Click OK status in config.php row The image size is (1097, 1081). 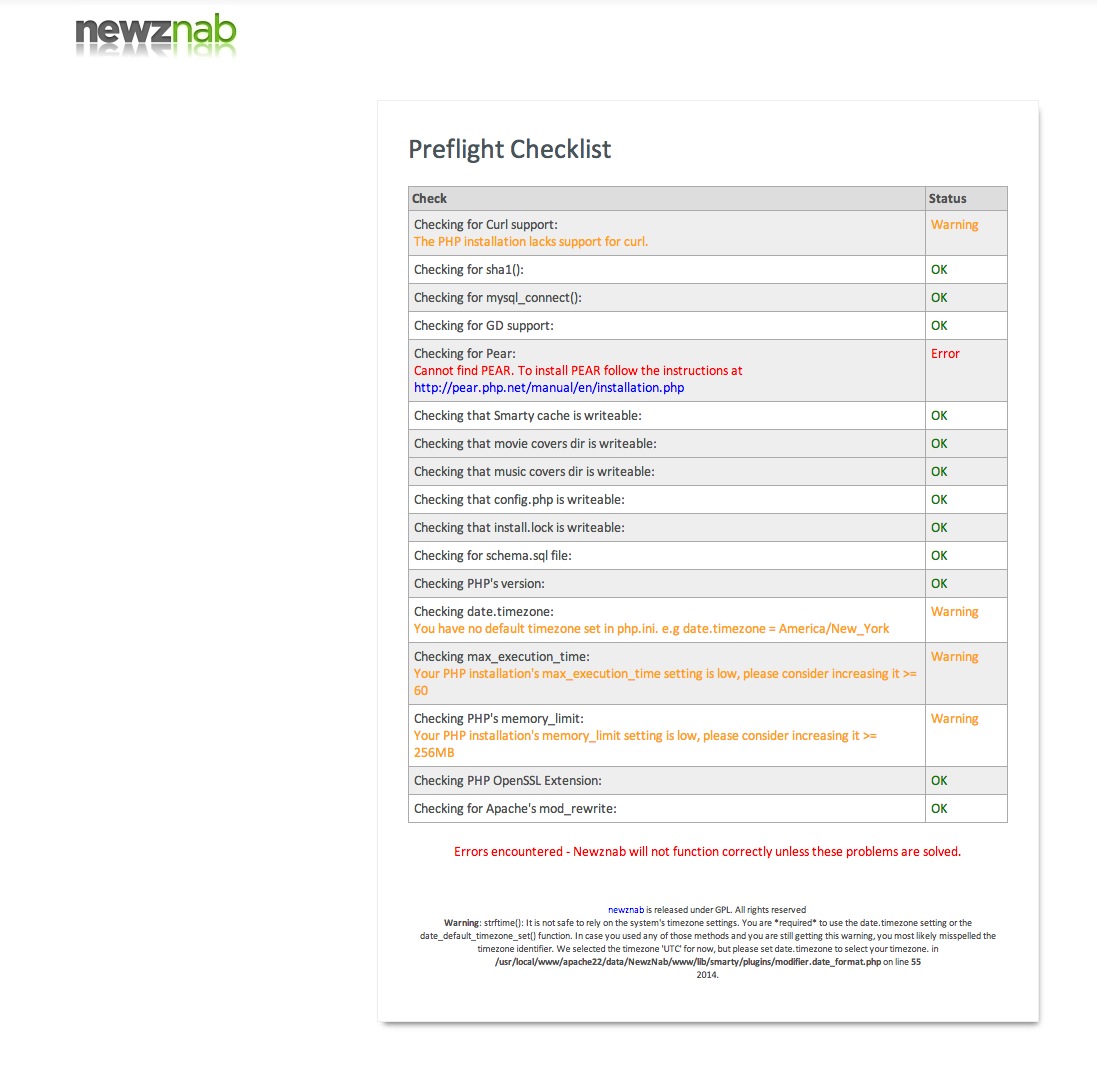[939, 500]
